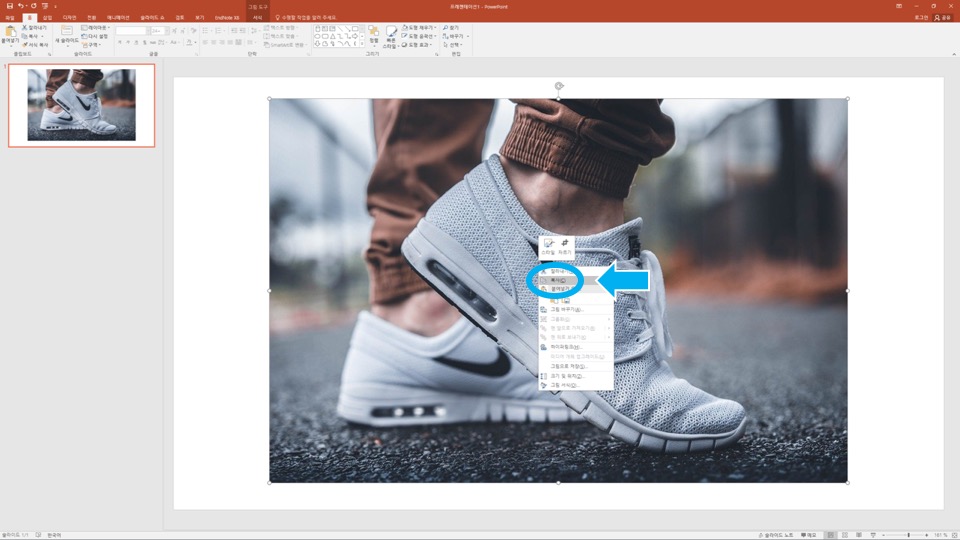
Task: Select slide 1 thumbnail in the slide panel
Action: point(81,105)
